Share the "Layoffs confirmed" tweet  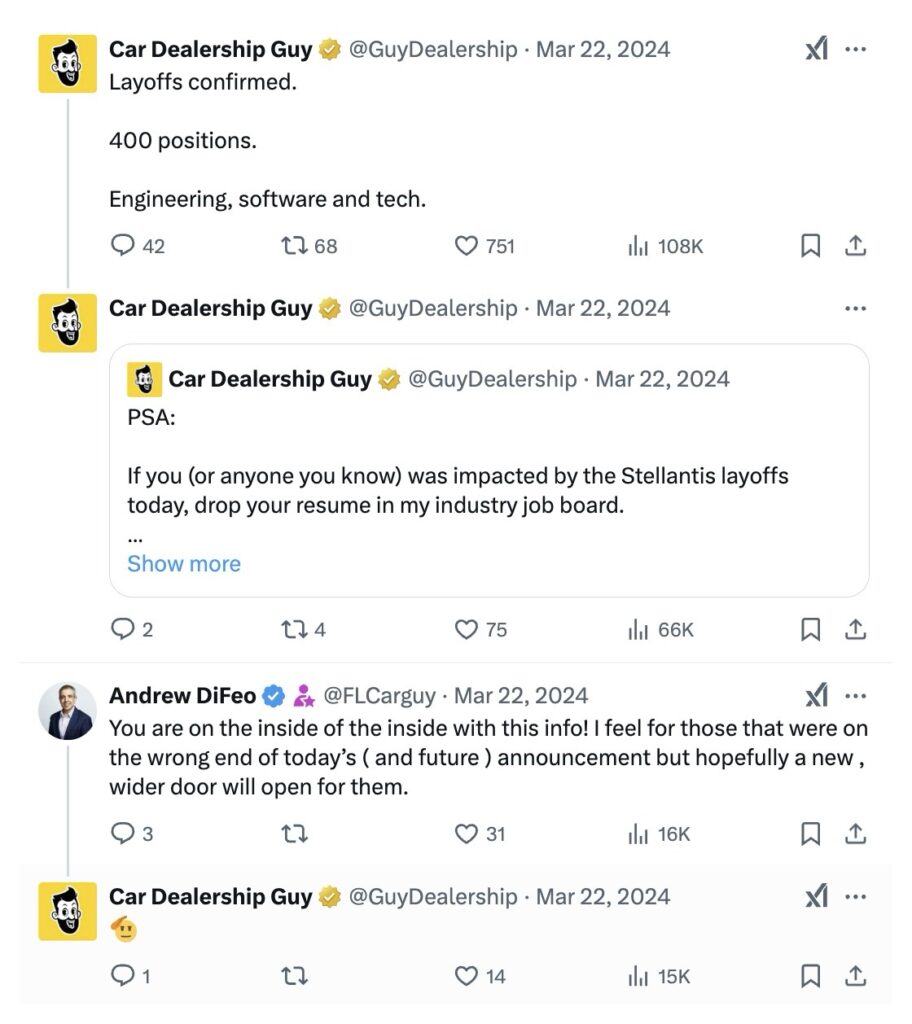tap(856, 246)
